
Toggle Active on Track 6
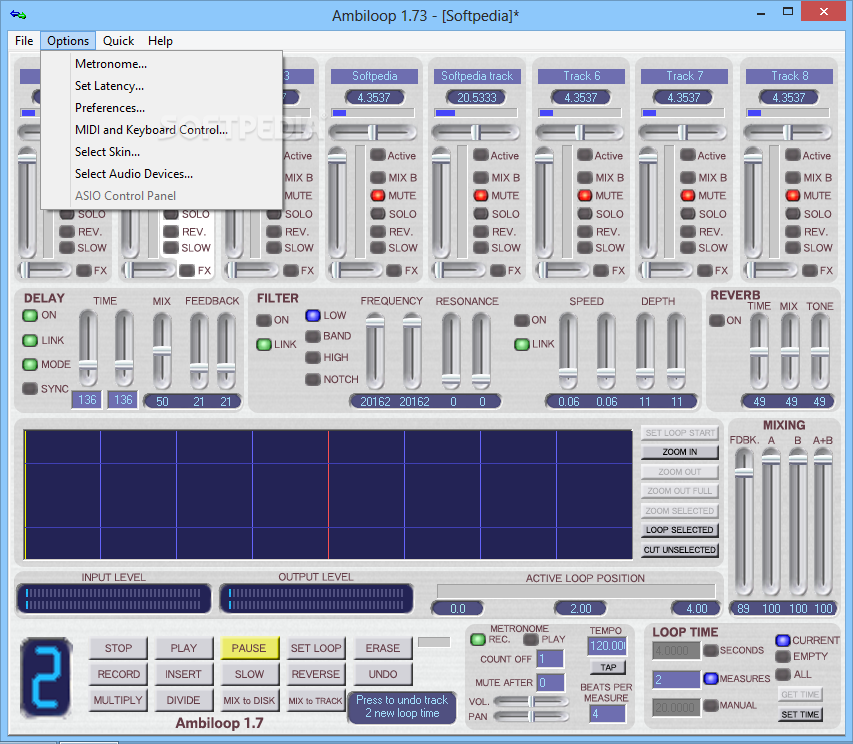pos(585,156)
